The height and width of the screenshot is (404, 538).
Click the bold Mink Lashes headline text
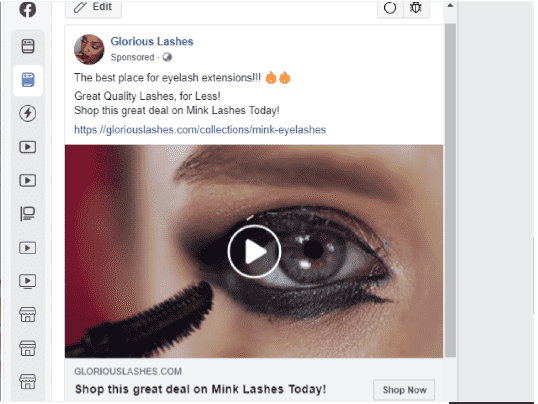tap(200, 389)
